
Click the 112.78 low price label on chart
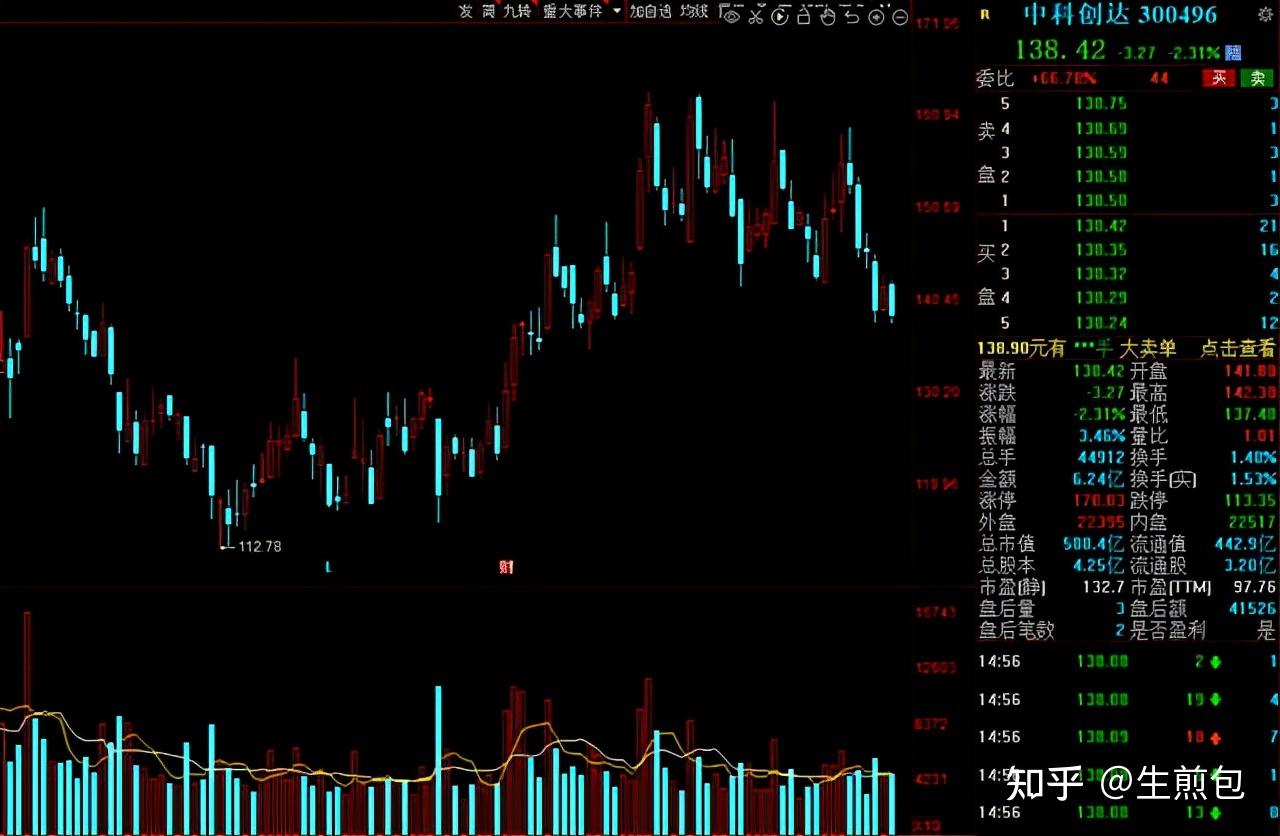point(259,546)
